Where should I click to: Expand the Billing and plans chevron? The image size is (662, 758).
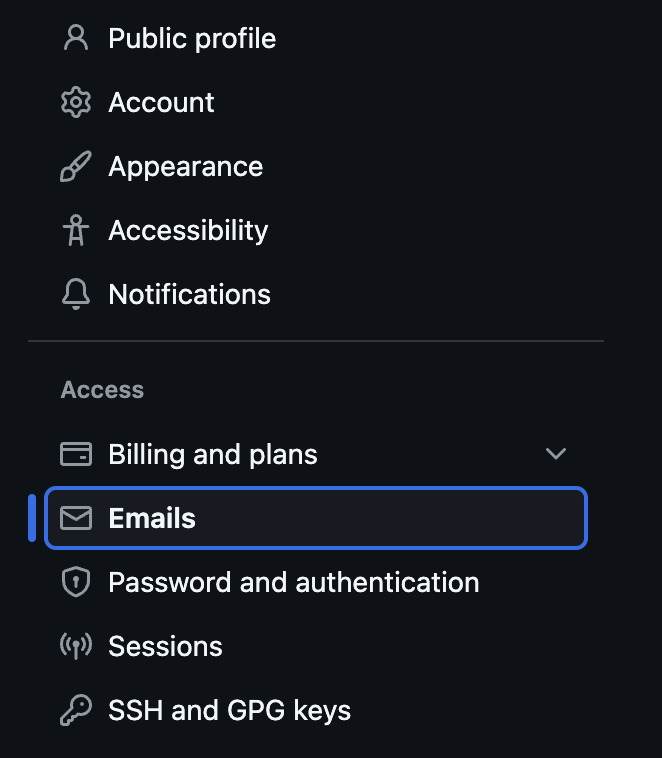556,455
